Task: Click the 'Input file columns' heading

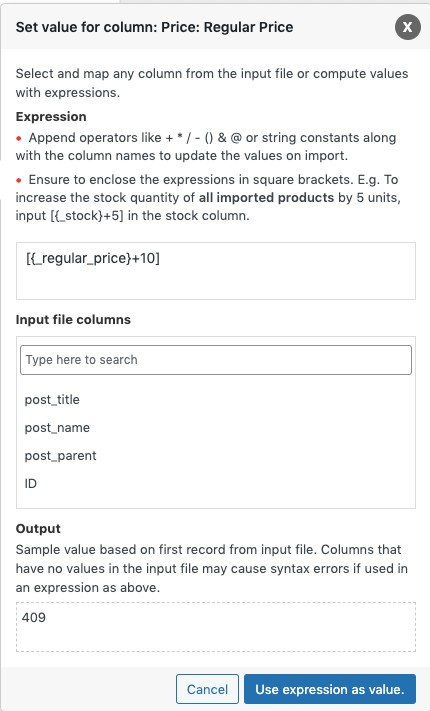Action: (73, 320)
